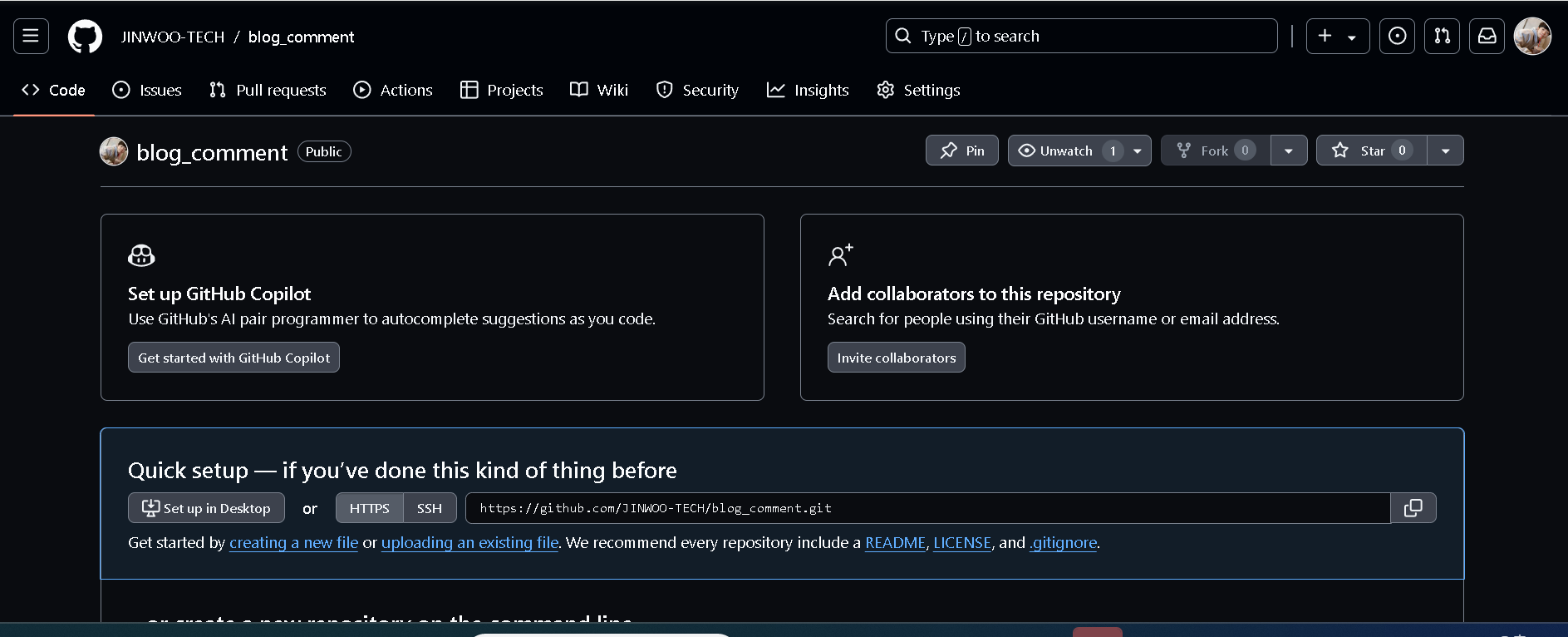Follow the 'creating a new file' link

point(293,542)
